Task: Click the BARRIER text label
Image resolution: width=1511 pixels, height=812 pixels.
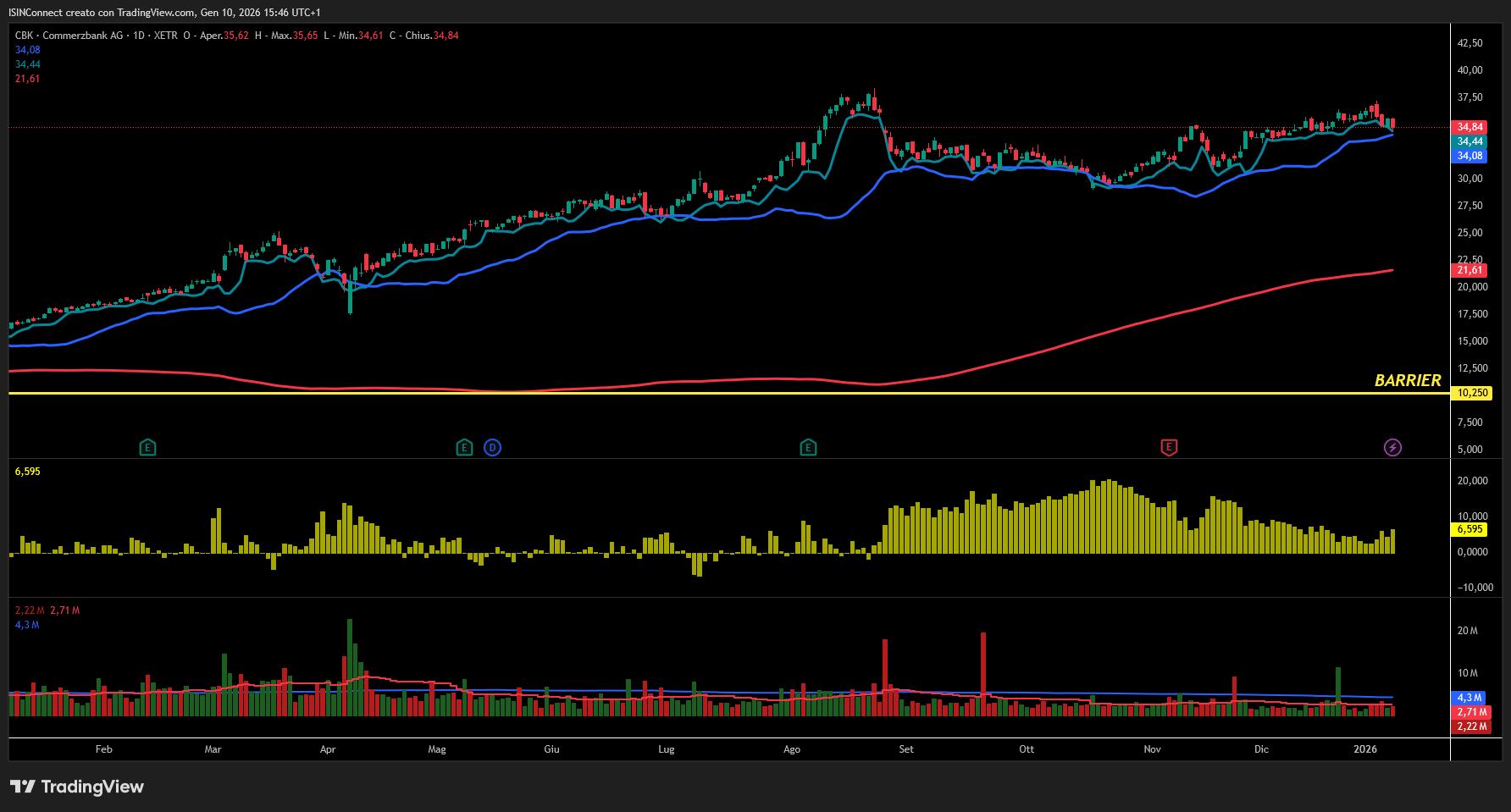Action: [1407, 380]
